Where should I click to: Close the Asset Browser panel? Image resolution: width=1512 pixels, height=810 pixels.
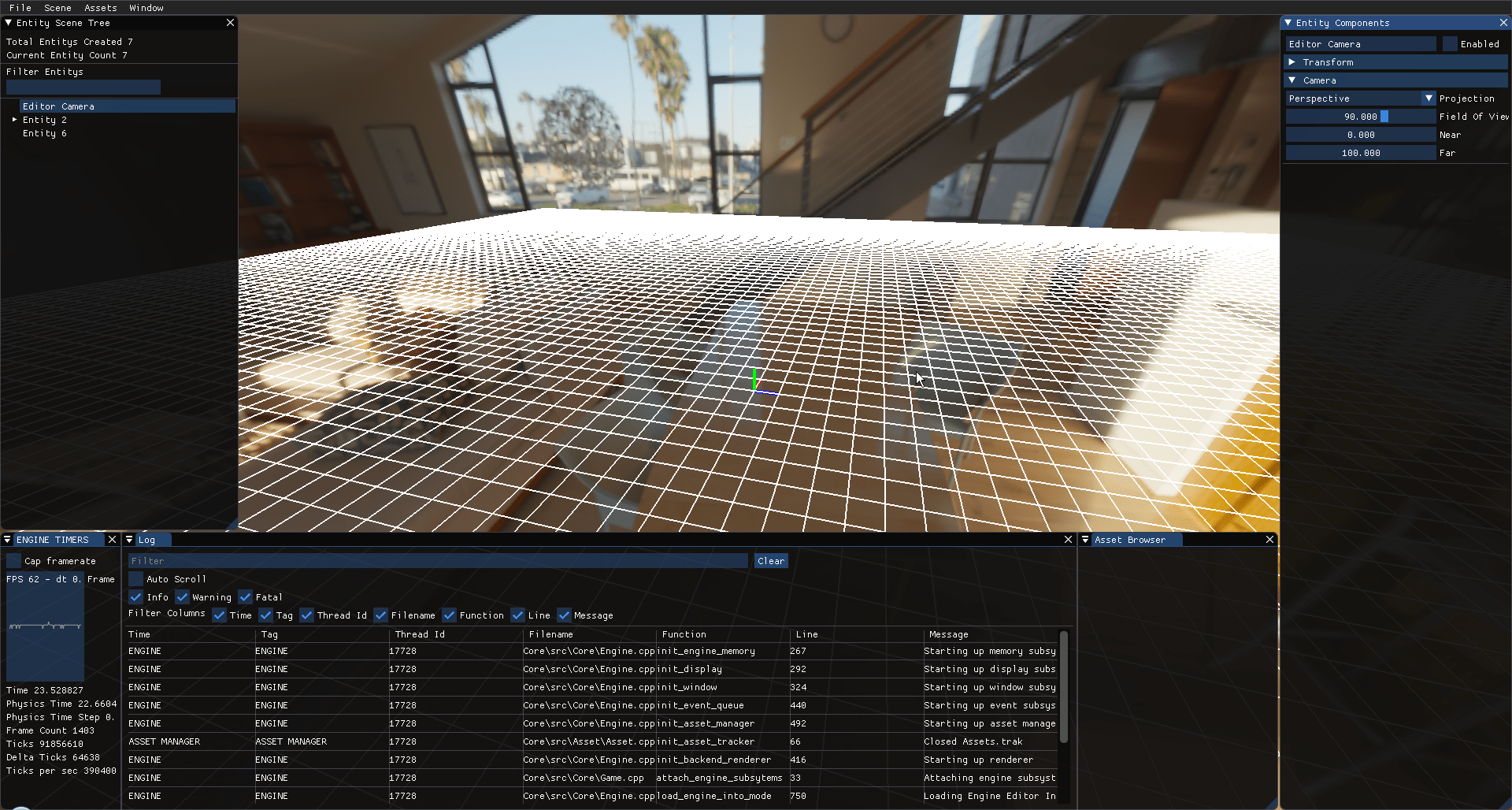pyautogui.click(x=1269, y=540)
